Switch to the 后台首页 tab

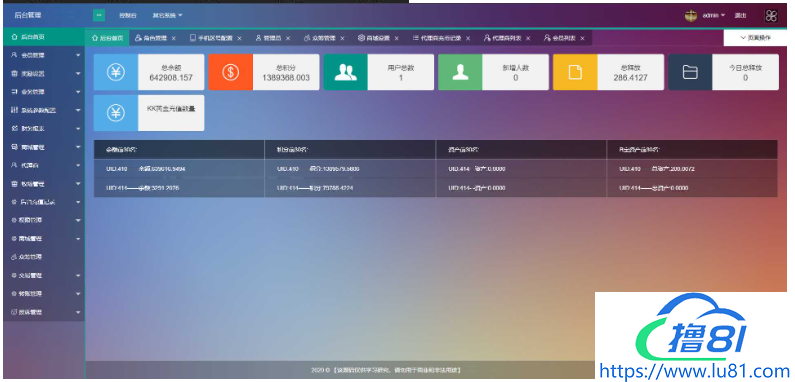[x=107, y=38]
